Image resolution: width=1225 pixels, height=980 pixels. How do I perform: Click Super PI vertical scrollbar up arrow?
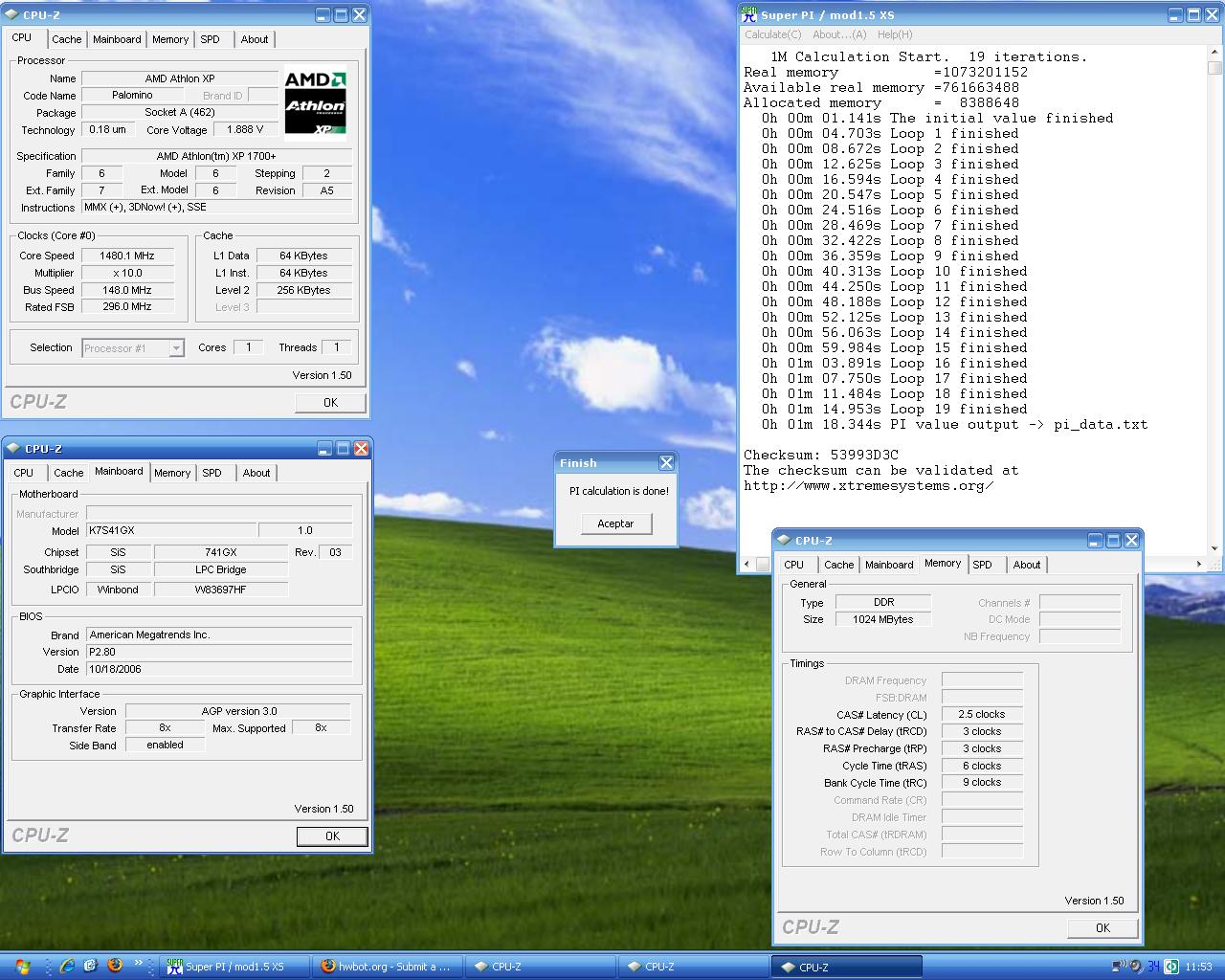click(x=1214, y=52)
